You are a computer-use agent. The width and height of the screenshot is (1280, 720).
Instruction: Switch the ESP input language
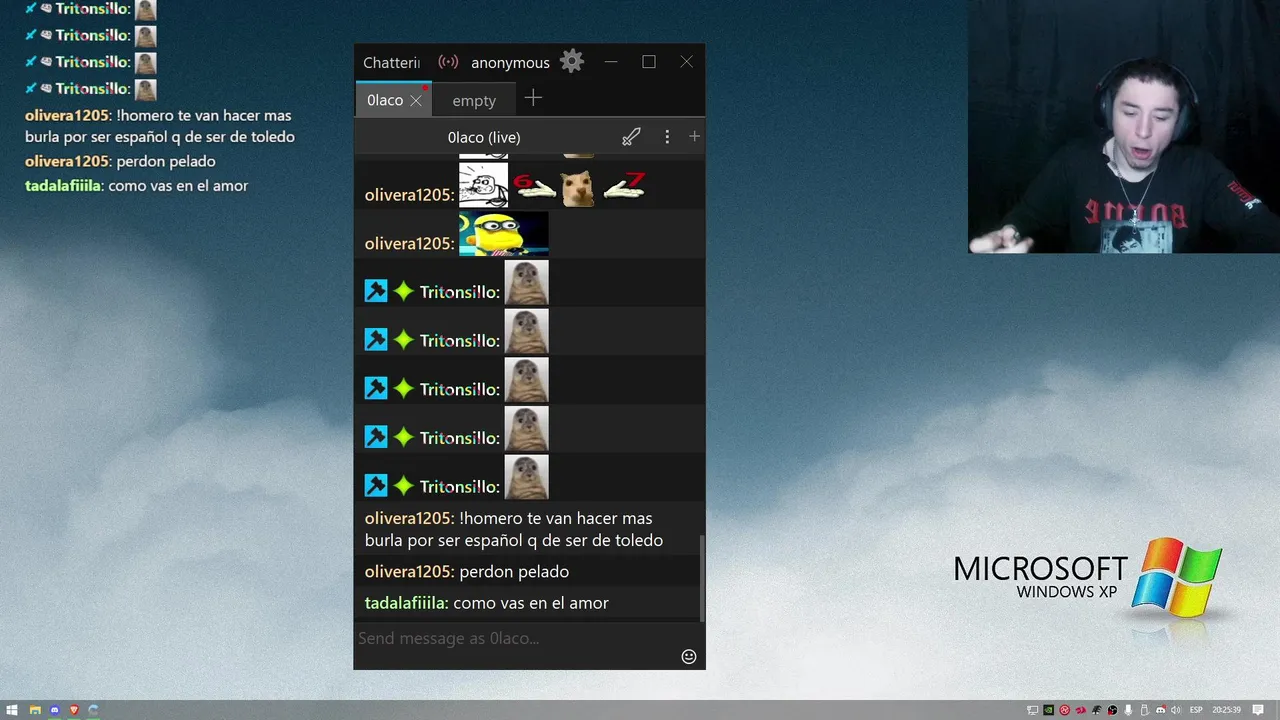coord(1196,710)
